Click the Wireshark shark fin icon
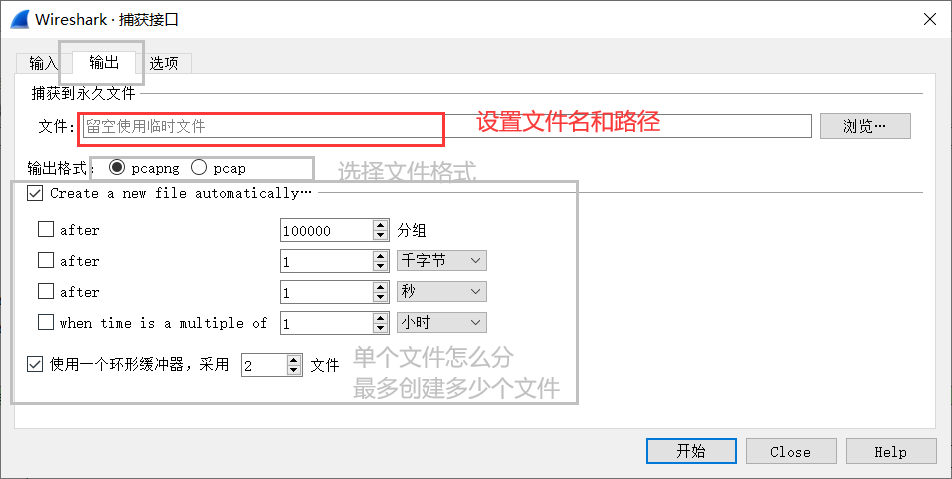Image resolution: width=952 pixels, height=479 pixels. point(20,19)
